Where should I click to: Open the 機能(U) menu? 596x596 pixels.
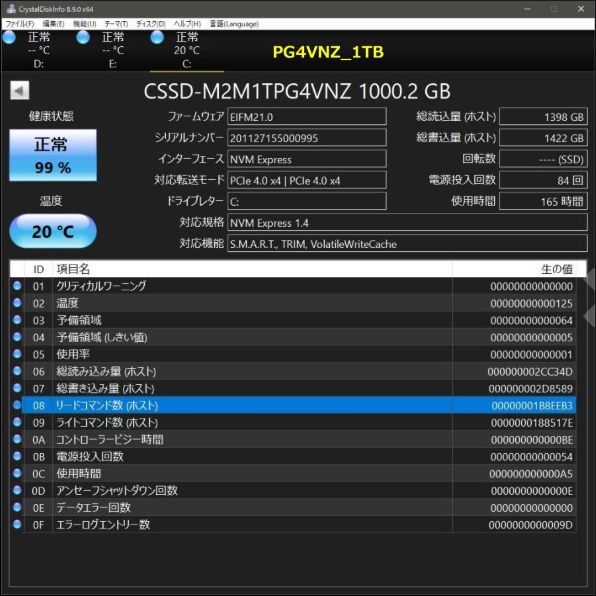point(84,24)
